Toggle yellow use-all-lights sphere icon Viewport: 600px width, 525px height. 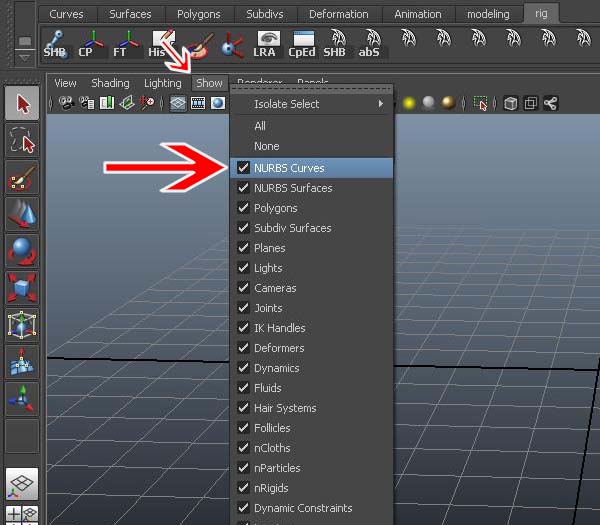(x=409, y=103)
